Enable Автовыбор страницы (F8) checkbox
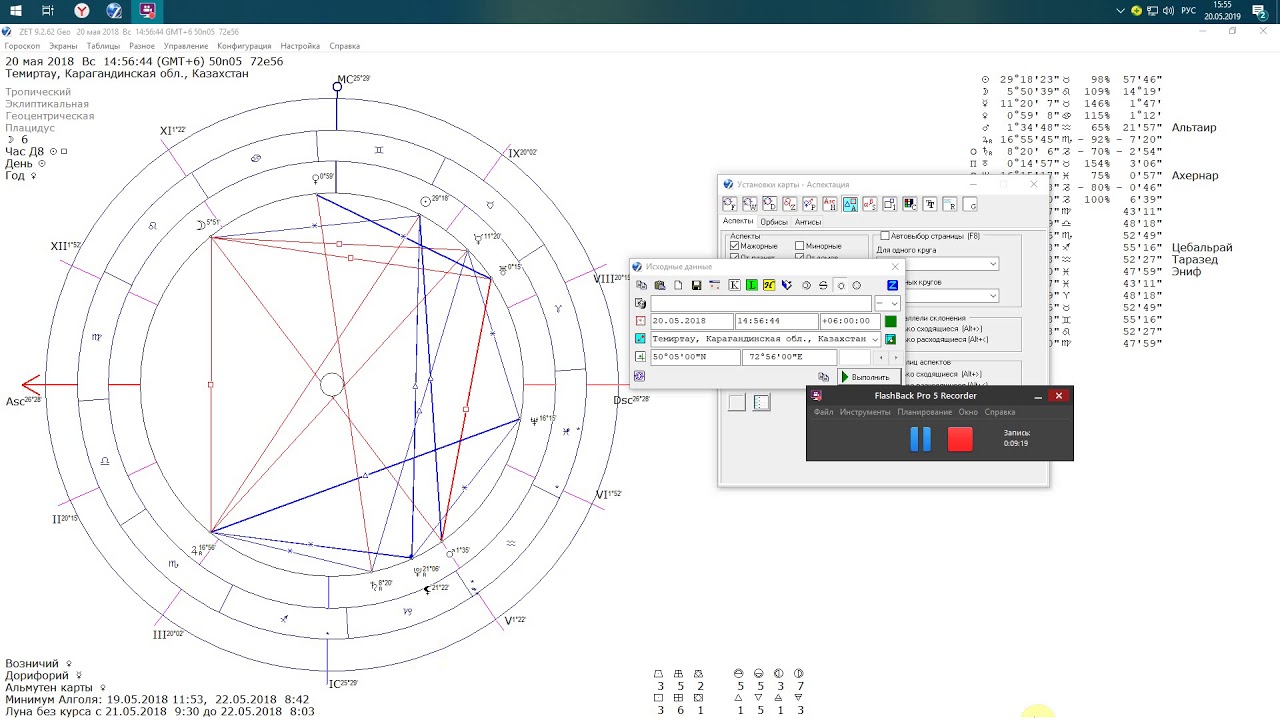The image size is (1280, 720). (885, 236)
